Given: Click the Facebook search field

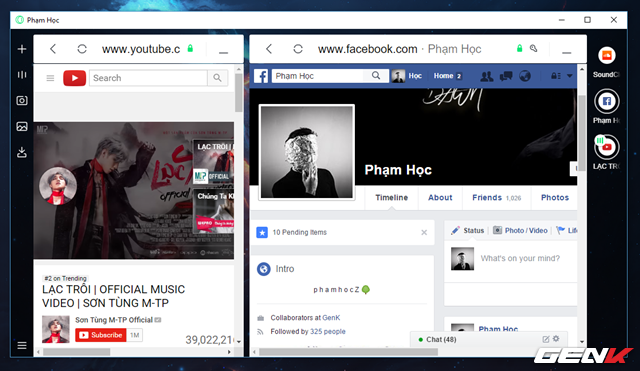Looking at the screenshot, I should (x=318, y=76).
